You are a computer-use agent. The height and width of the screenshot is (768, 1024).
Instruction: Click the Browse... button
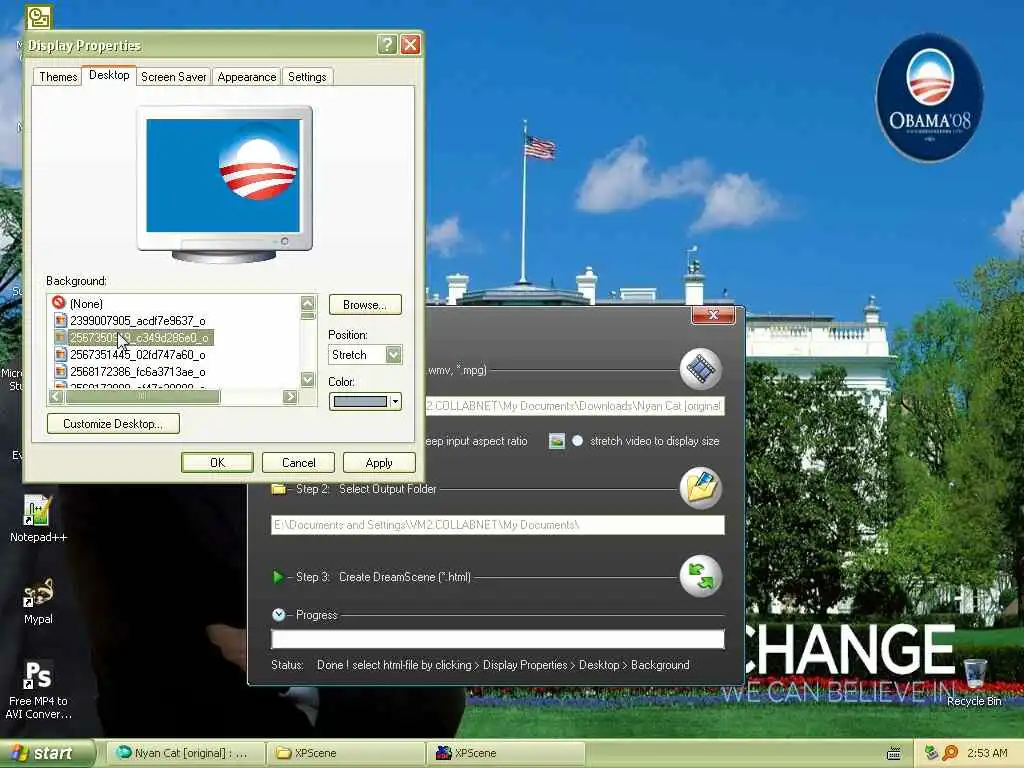[365, 305]
